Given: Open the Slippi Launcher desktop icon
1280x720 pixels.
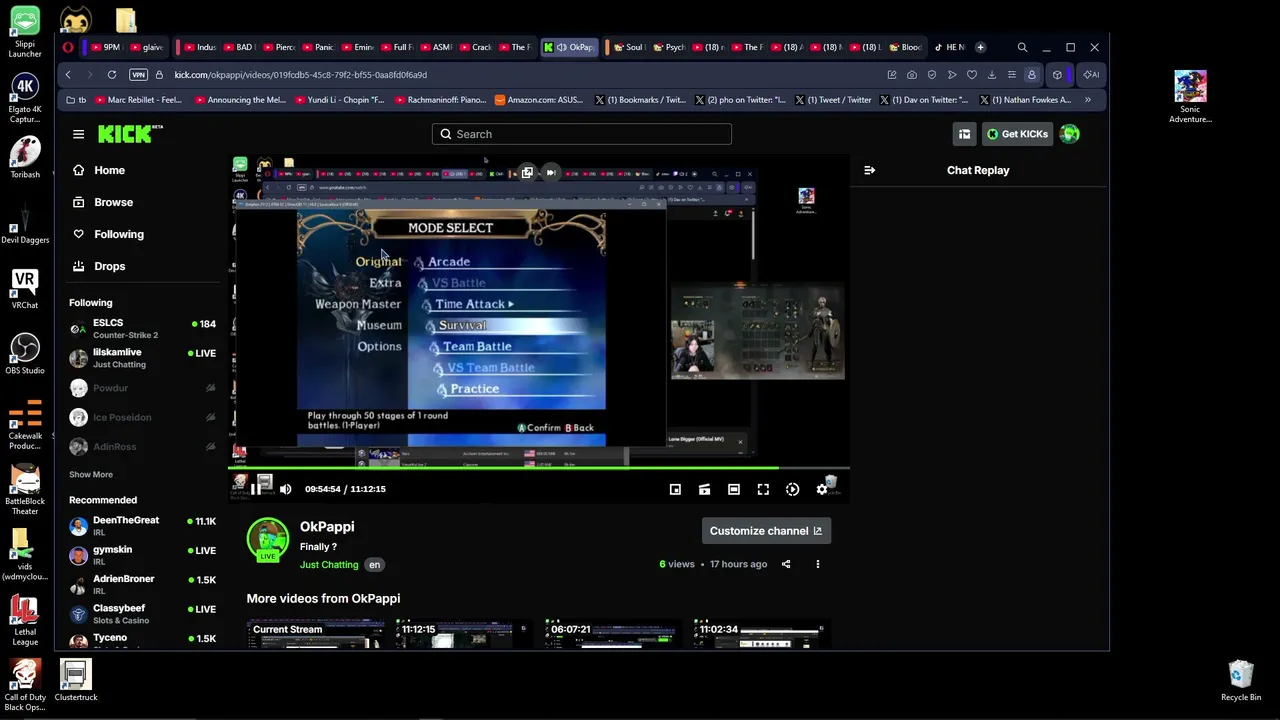Looking at the screenshot, I should coord(25,33).
